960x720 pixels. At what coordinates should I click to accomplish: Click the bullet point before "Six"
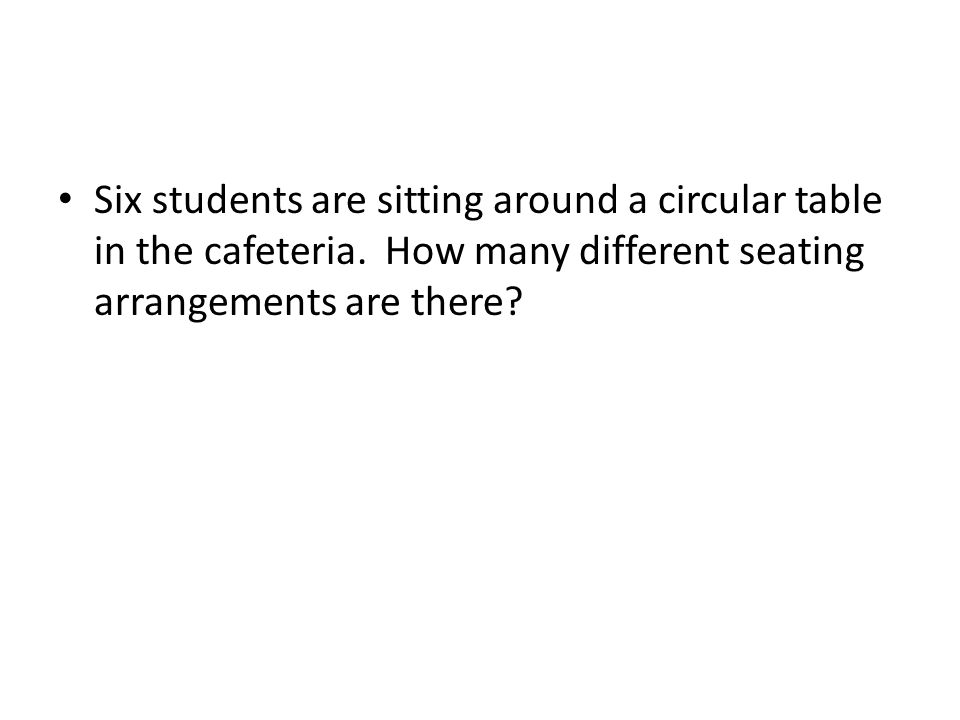(65, 199)
